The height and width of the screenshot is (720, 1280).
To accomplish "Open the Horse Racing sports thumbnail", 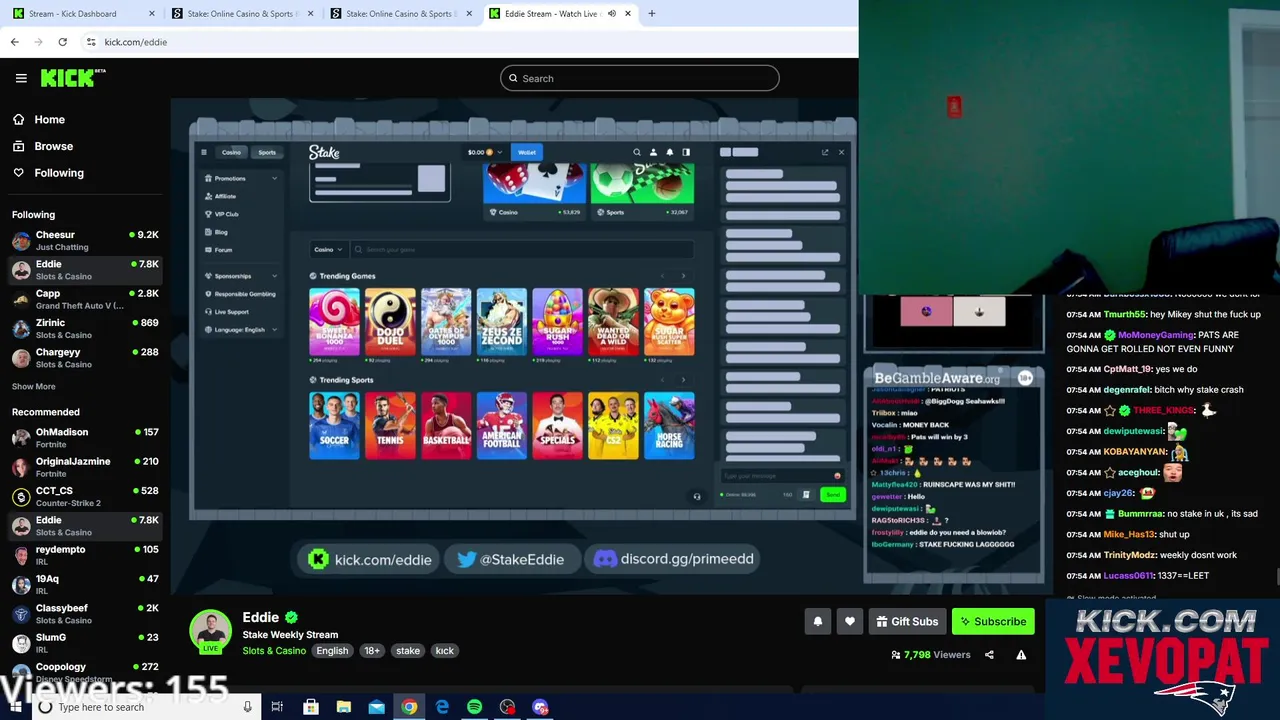I will click(669, 425).
